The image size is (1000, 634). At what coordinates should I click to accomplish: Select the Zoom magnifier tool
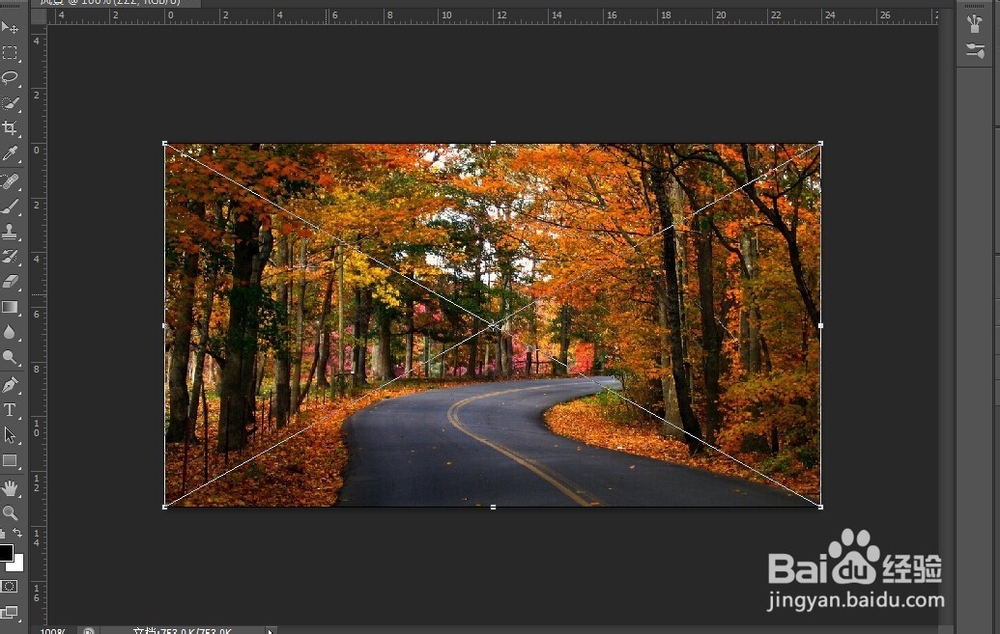pyautogui.click(x=10, y=513)
